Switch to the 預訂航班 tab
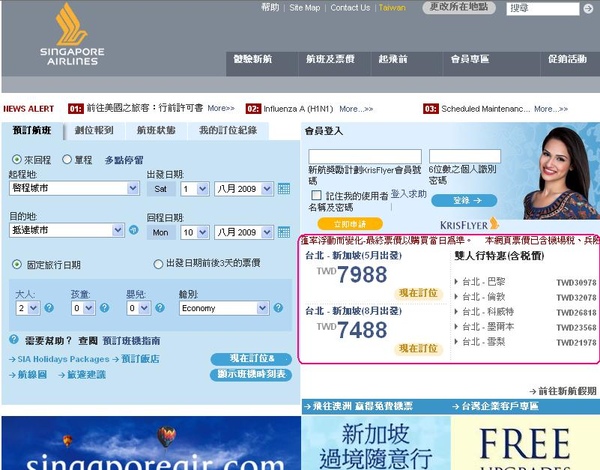The height and width of the screenshot is (470, 600). [32, 131]
